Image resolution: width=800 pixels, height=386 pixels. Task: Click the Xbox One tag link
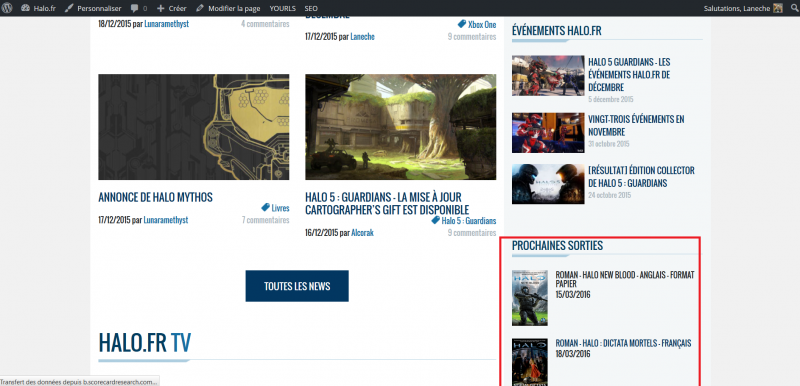point(482,24)
